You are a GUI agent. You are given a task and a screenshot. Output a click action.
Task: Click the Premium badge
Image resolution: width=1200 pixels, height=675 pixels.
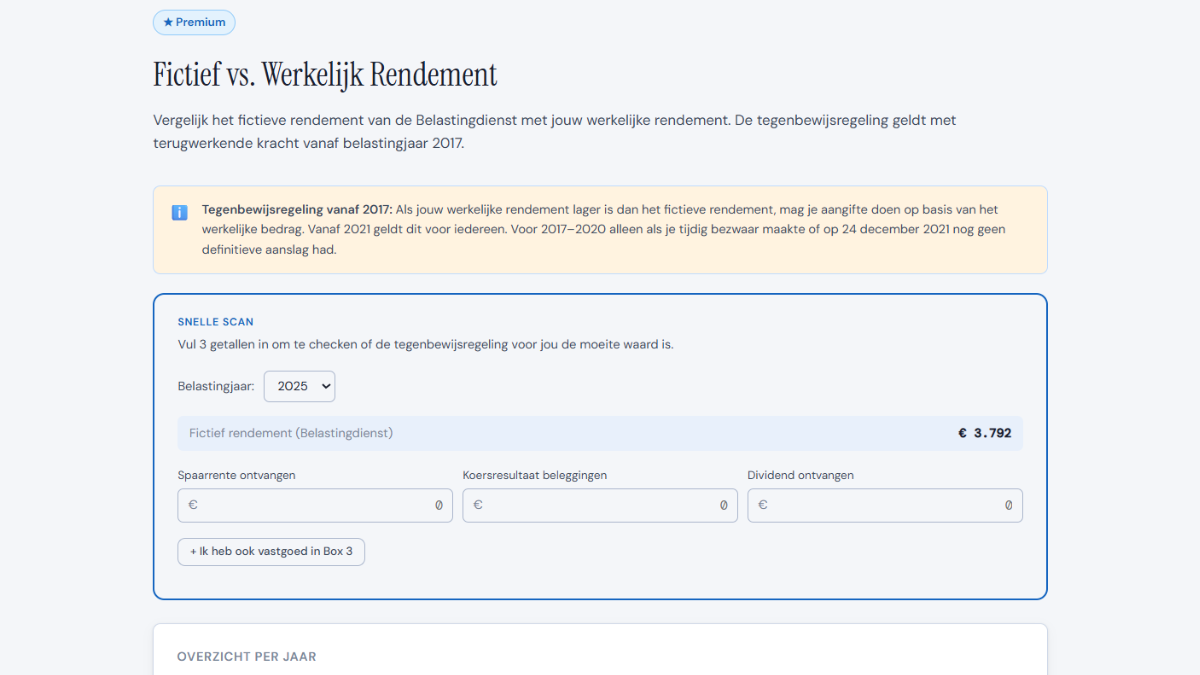pyautogui.click(x=193, y=22)
